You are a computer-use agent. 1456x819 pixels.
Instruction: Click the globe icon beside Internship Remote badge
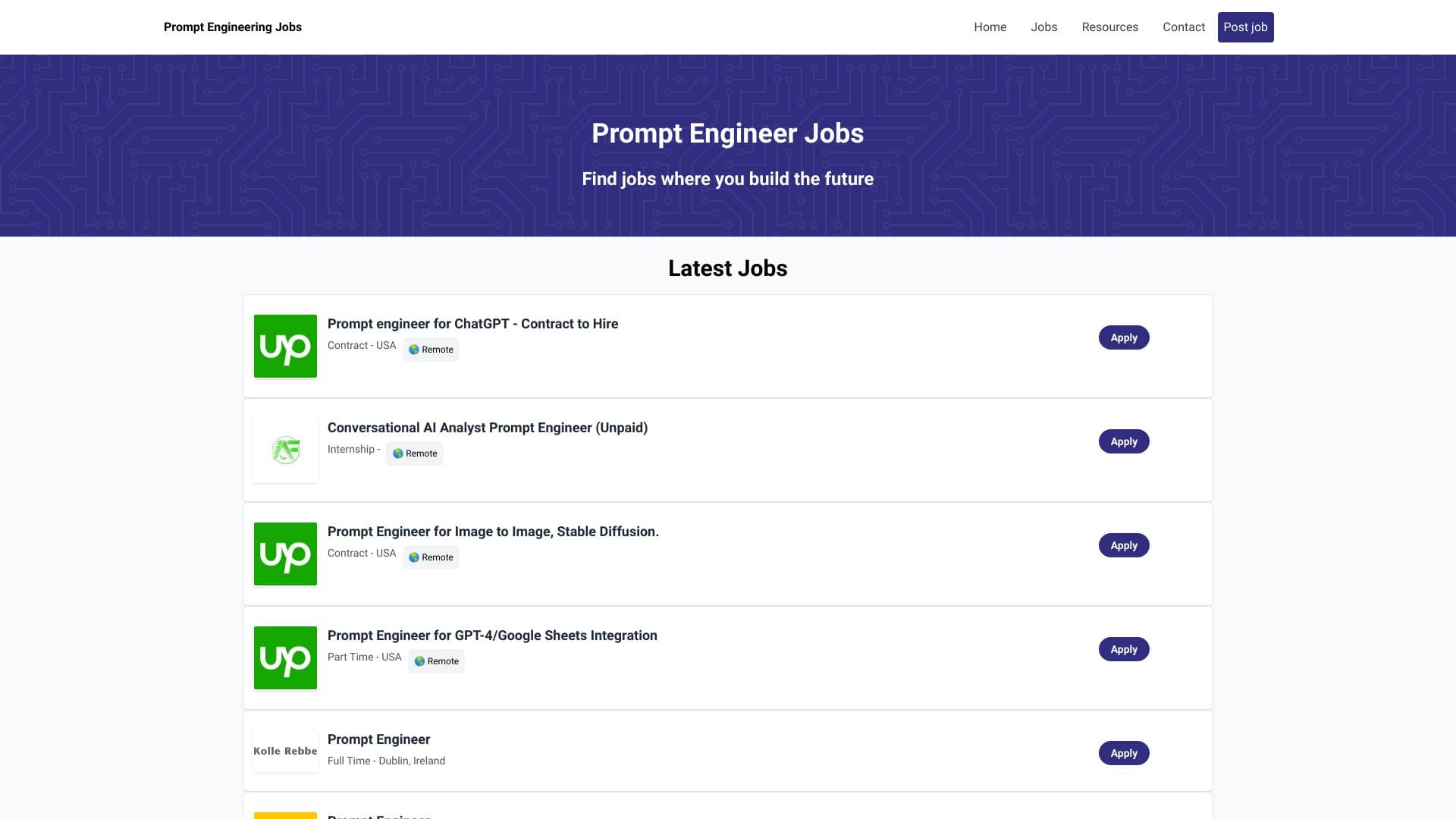(x=398, y=453)
